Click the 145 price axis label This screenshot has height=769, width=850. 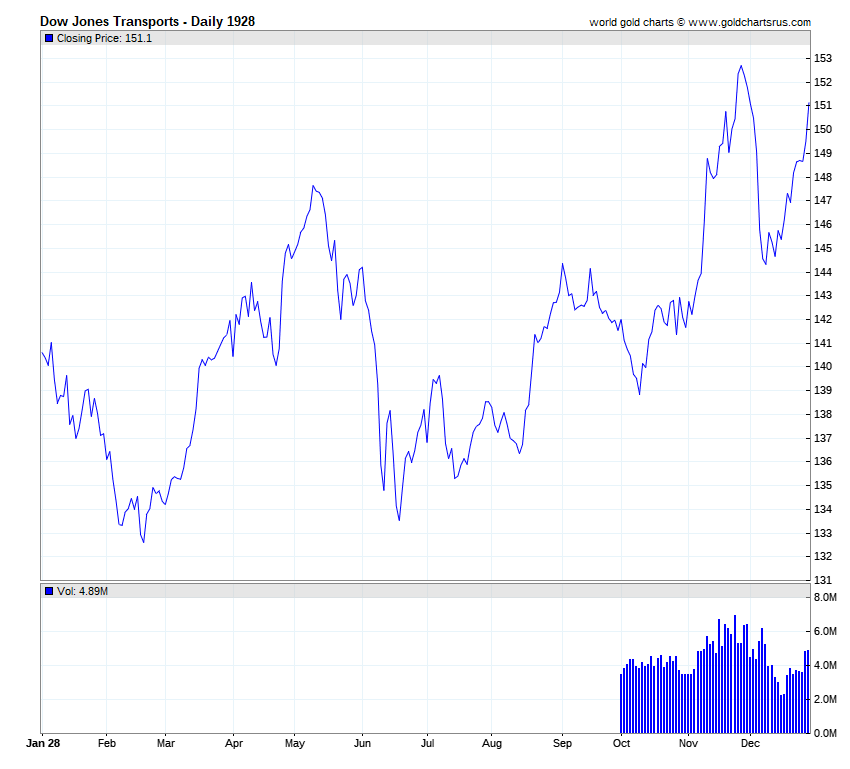[x=823, y=248]
